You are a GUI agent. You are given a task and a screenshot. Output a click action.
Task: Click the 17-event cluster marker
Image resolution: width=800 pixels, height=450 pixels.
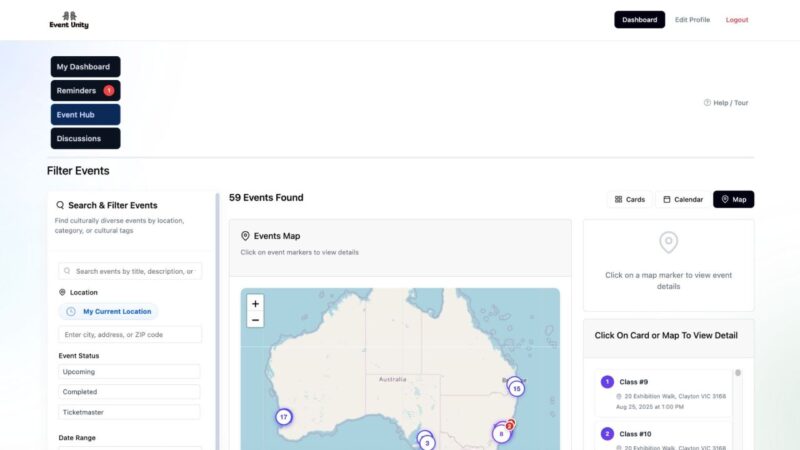pos(284,416)
